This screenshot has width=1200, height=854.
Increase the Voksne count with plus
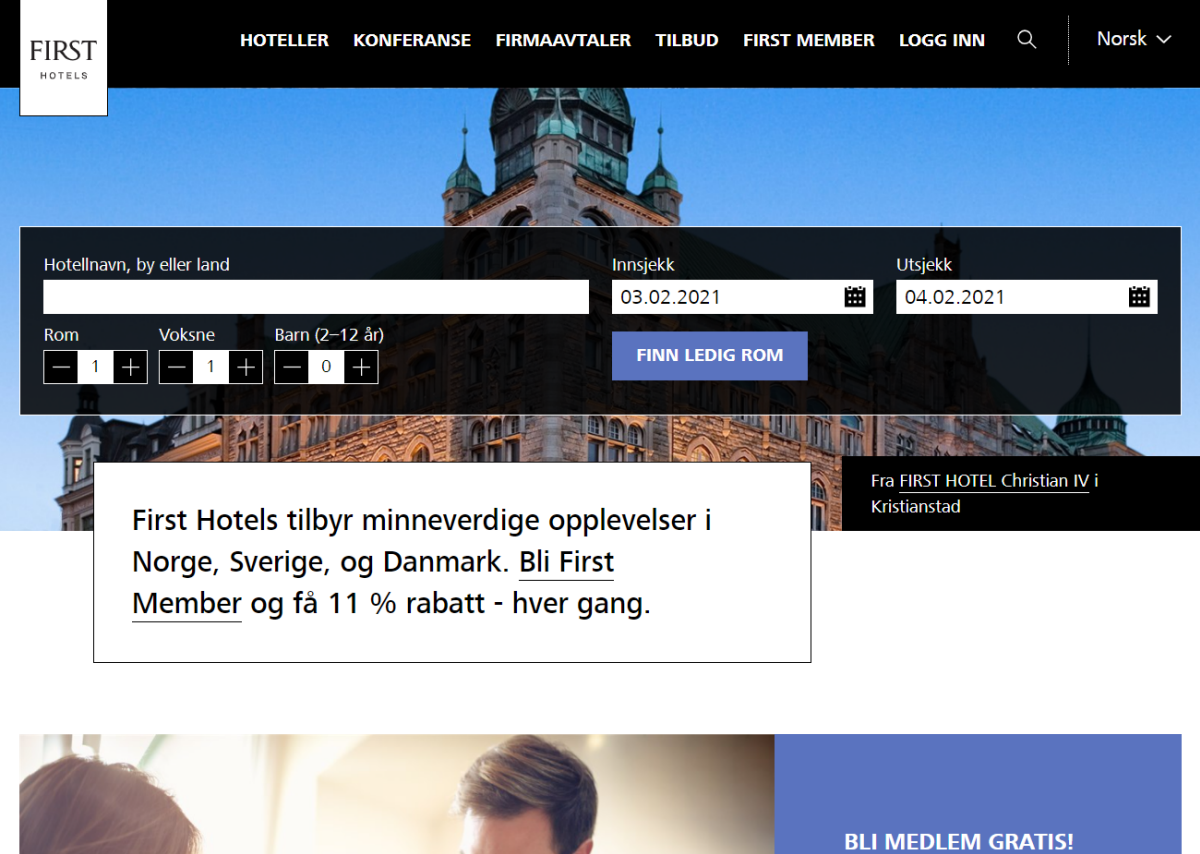pos(245,367)
